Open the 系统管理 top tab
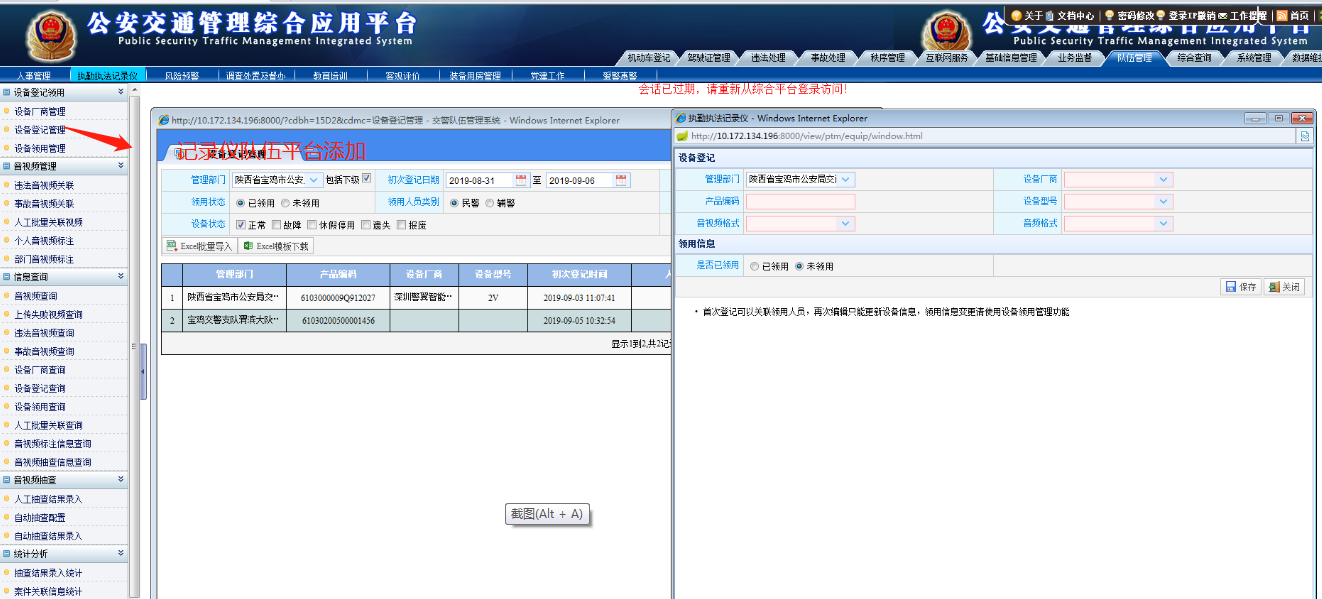1322x599 pixels. [1253, 58]
